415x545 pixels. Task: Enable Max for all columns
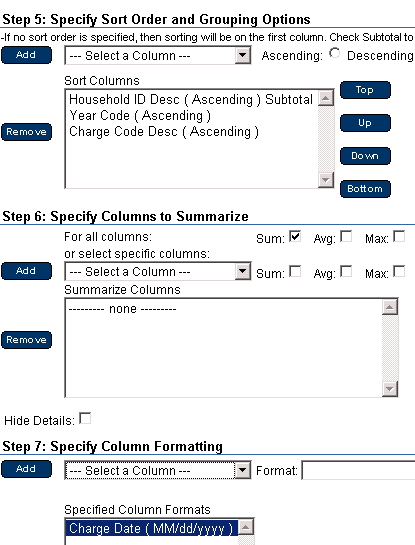coord(399,237)
